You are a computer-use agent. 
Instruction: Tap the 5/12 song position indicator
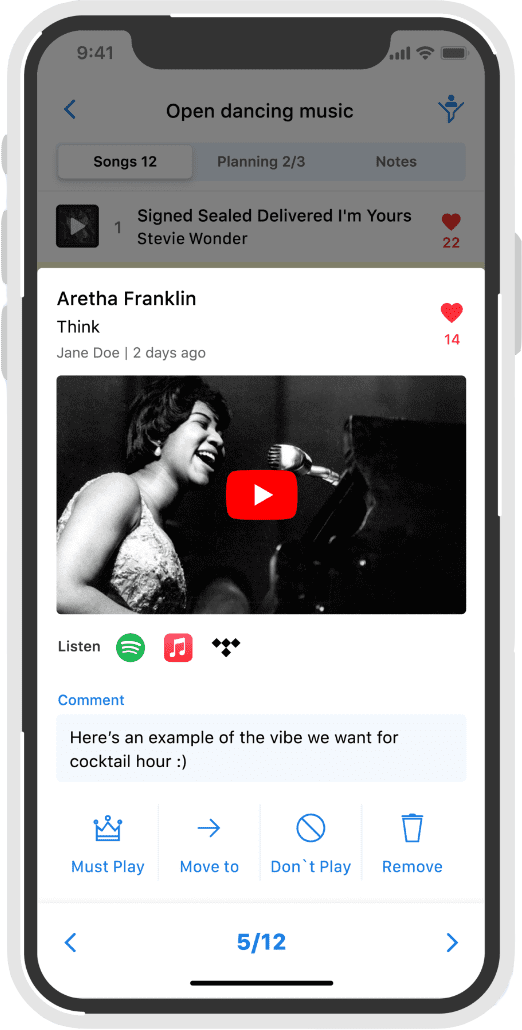coord(261,943)
